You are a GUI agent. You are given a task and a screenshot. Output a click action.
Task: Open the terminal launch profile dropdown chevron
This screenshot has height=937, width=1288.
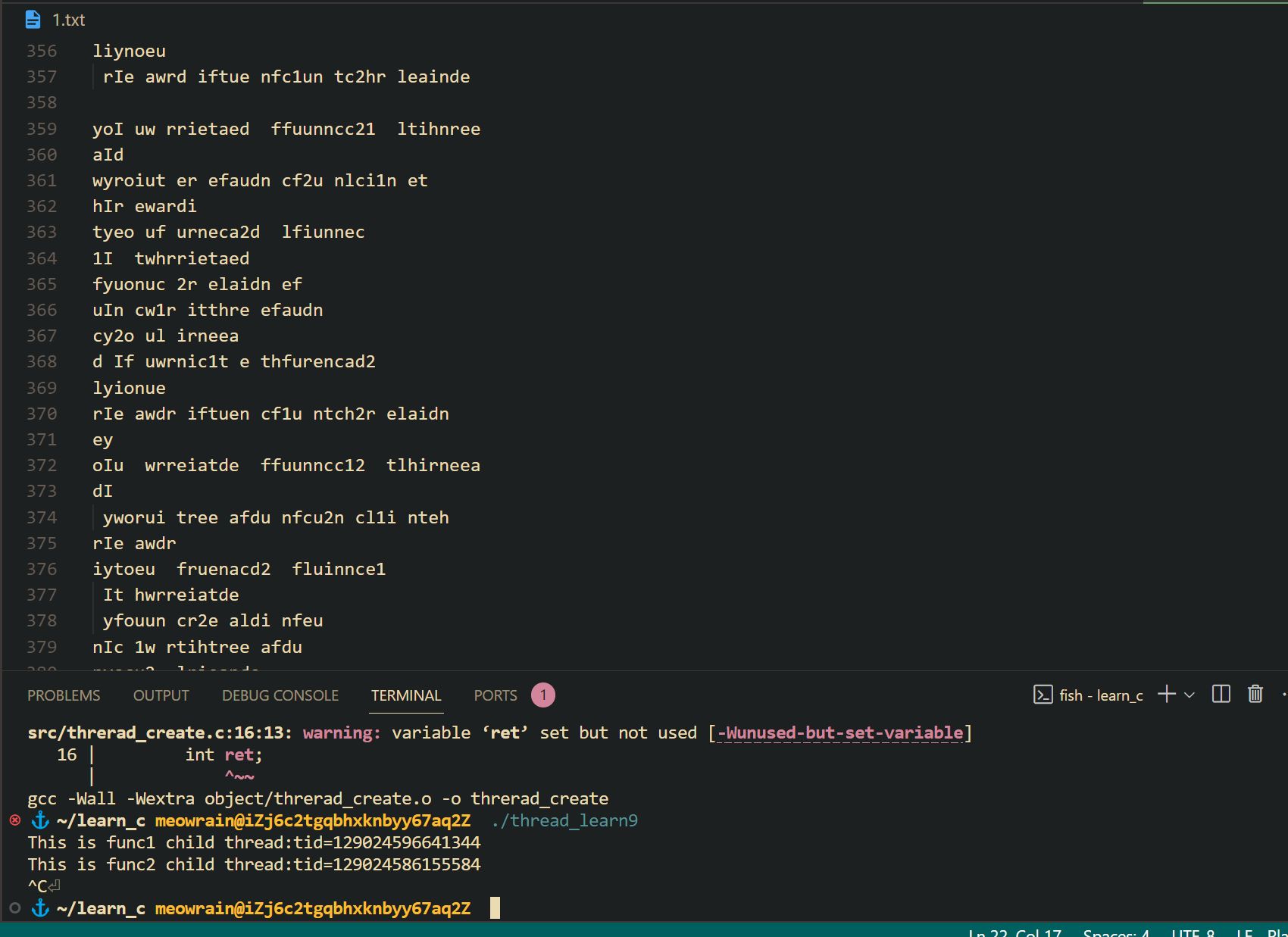point(1190,695)
